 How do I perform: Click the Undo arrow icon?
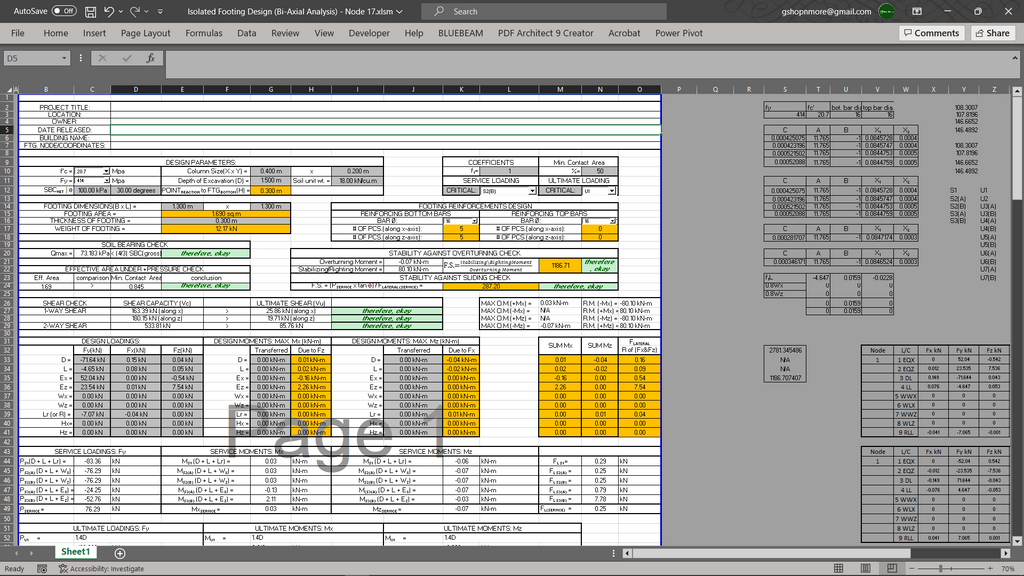(109, 11)
